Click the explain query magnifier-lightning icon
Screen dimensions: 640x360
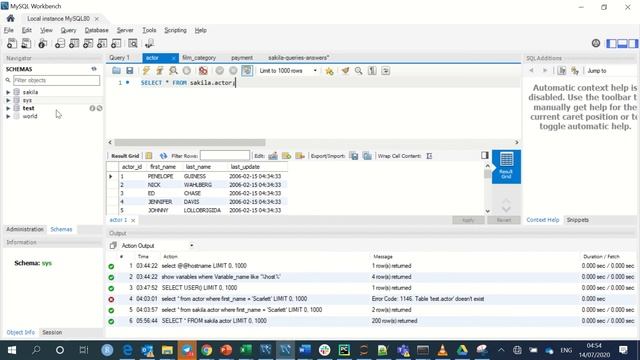coord(173,71)
